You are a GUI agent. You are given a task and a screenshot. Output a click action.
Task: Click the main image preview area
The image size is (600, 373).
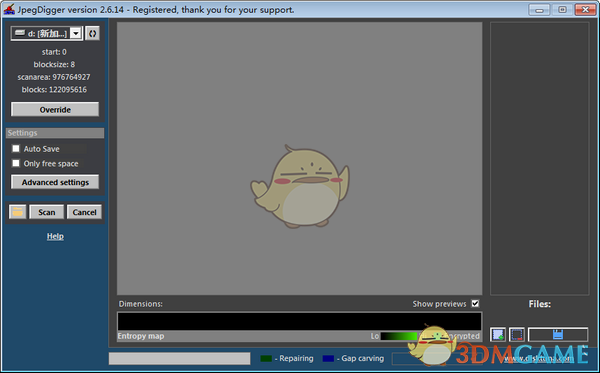tap(299, 158)
